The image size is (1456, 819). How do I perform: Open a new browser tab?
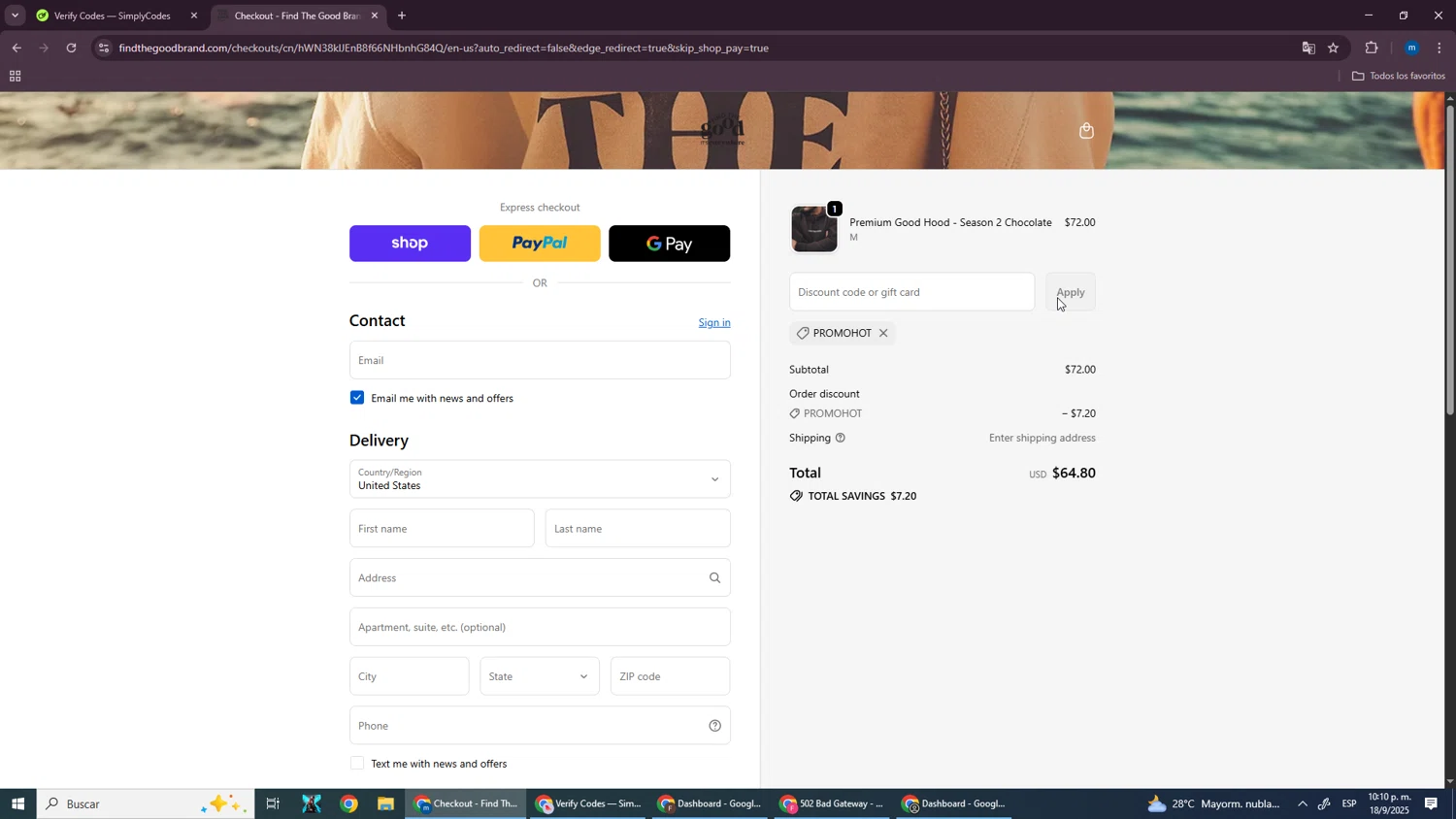click(x=402, y=16)
